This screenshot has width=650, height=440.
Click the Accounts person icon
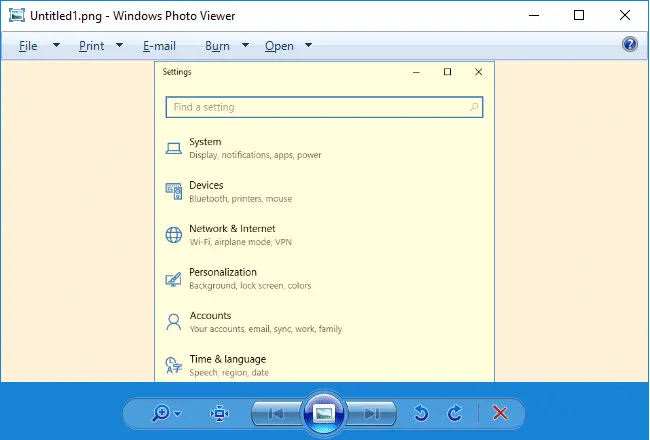pyautogui.click(x=174, y=322)
